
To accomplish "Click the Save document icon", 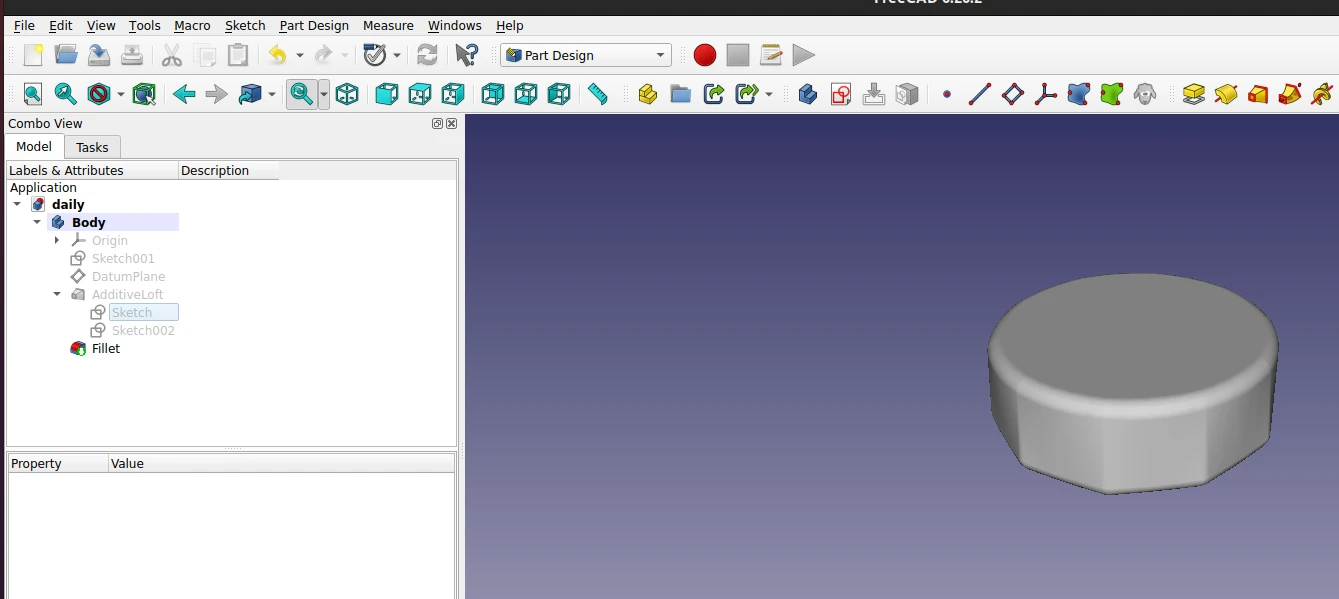I will tap(99, 55).
